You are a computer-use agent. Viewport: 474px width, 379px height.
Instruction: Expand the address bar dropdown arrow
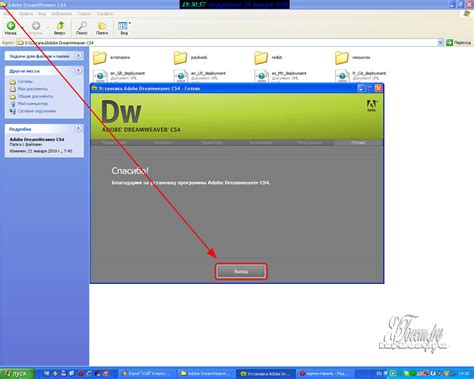click(440, 43)
